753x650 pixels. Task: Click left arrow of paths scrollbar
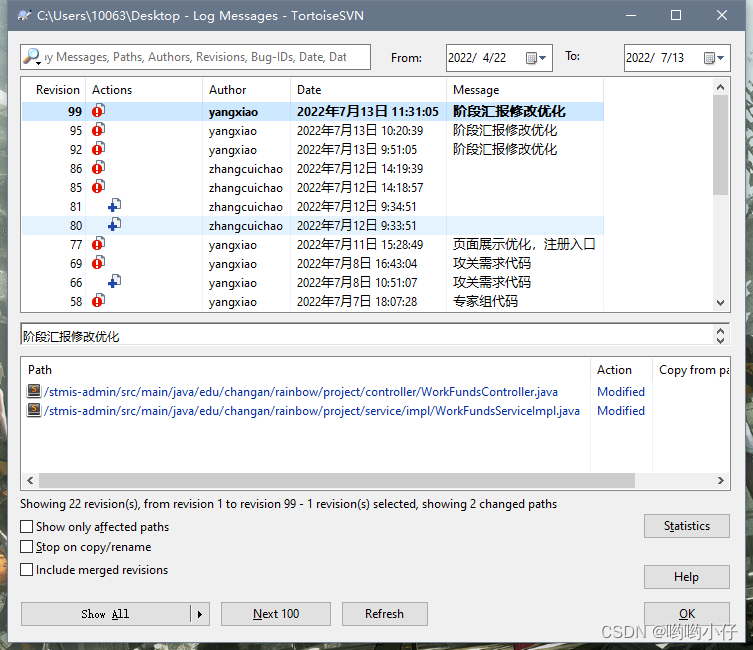[30, 480]
